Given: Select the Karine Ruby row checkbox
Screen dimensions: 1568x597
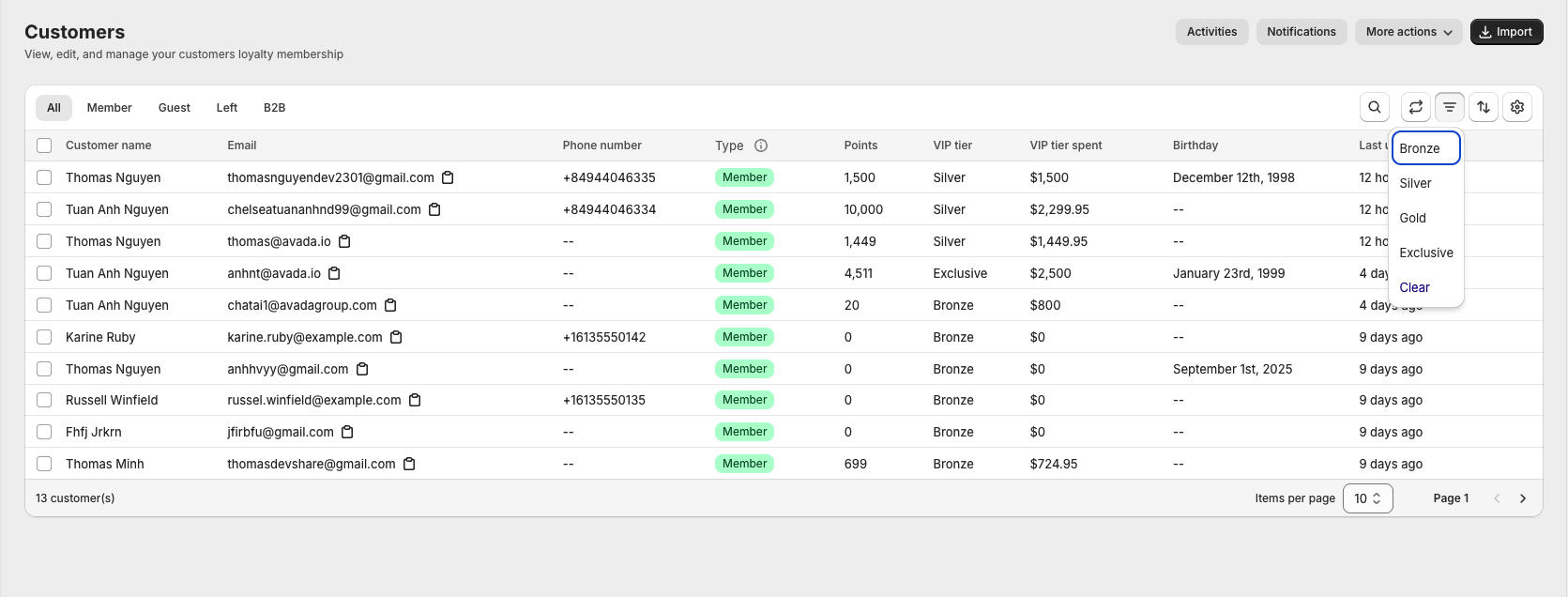Looking at the screenshot, I should click(x=44, y=337).
